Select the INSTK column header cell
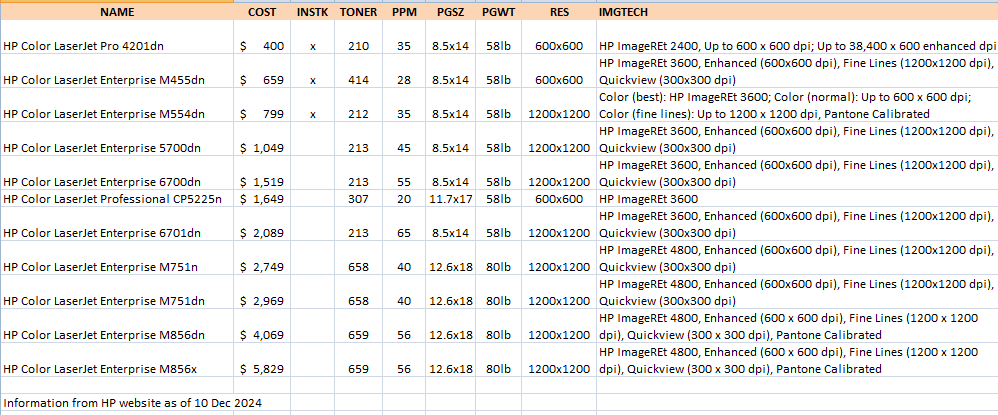 click(x=313, y=12)
